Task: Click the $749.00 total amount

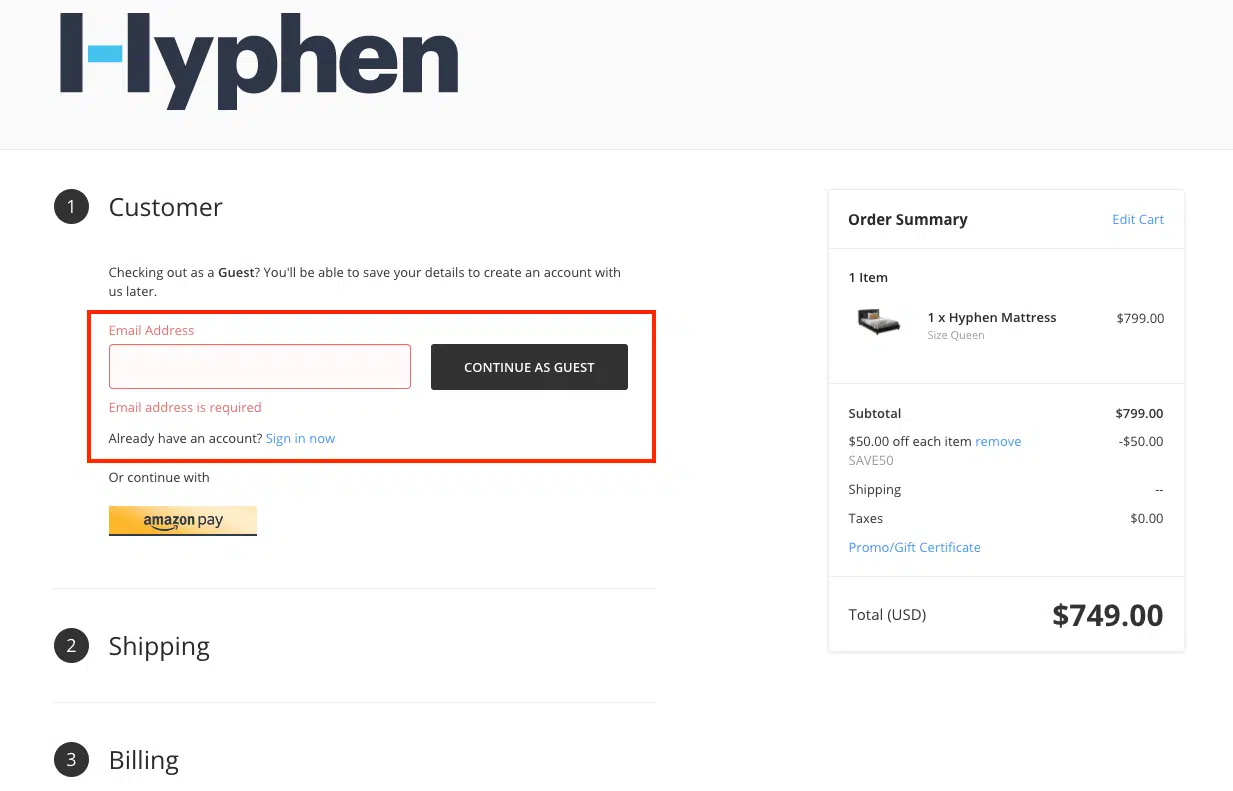Action: tap(1107, 615)
